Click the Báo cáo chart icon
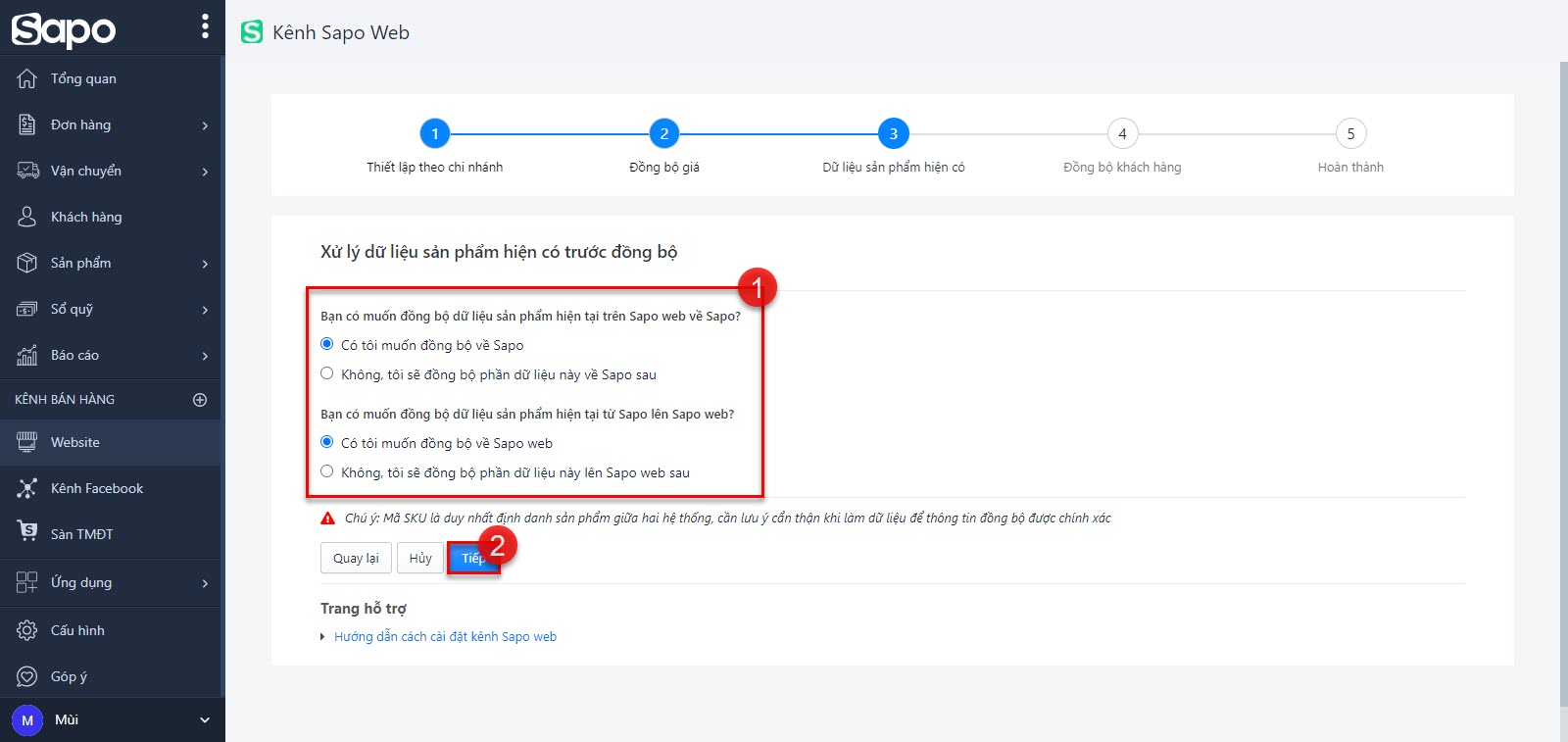Image resolution: width=1568 pixels, height=742 pixels. (27, 355)
